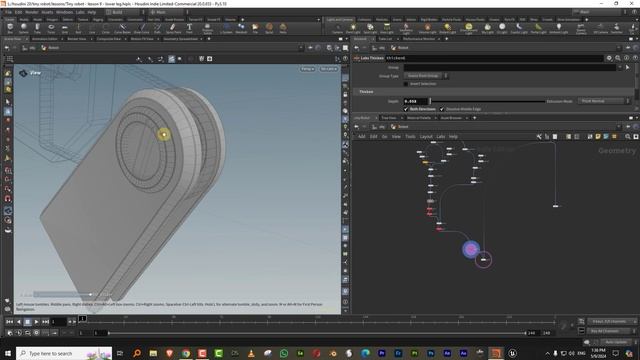Open the Windows Start menu

[8, 353]
